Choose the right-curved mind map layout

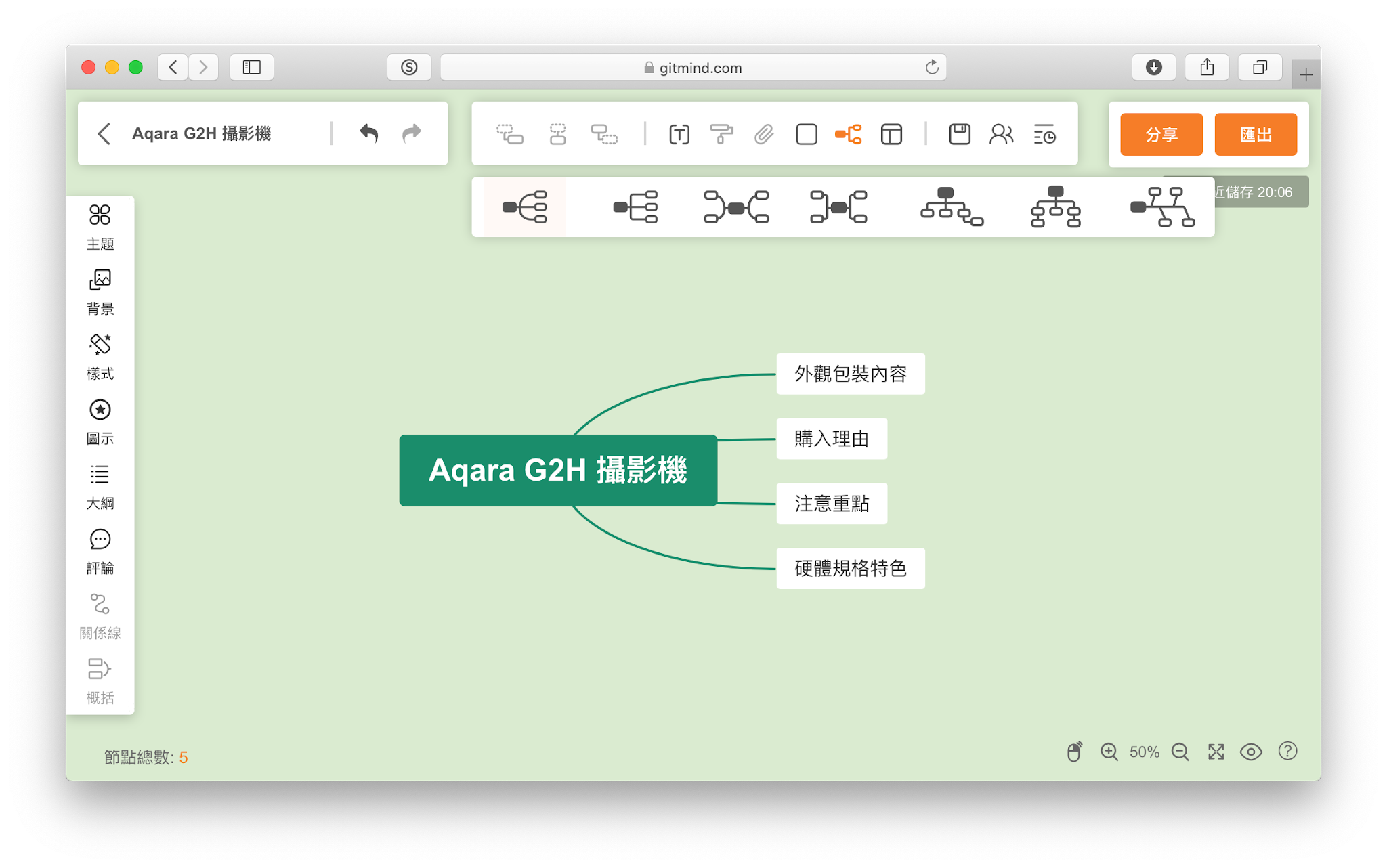click(x=525, y=207)
